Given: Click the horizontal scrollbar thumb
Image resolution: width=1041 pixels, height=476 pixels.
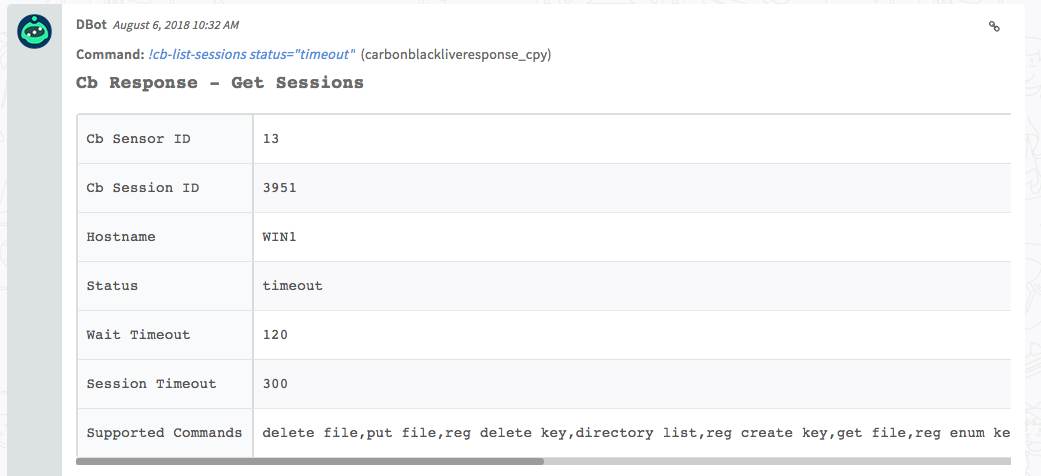Looking at the screenshot, I should (x=310, y=462).
